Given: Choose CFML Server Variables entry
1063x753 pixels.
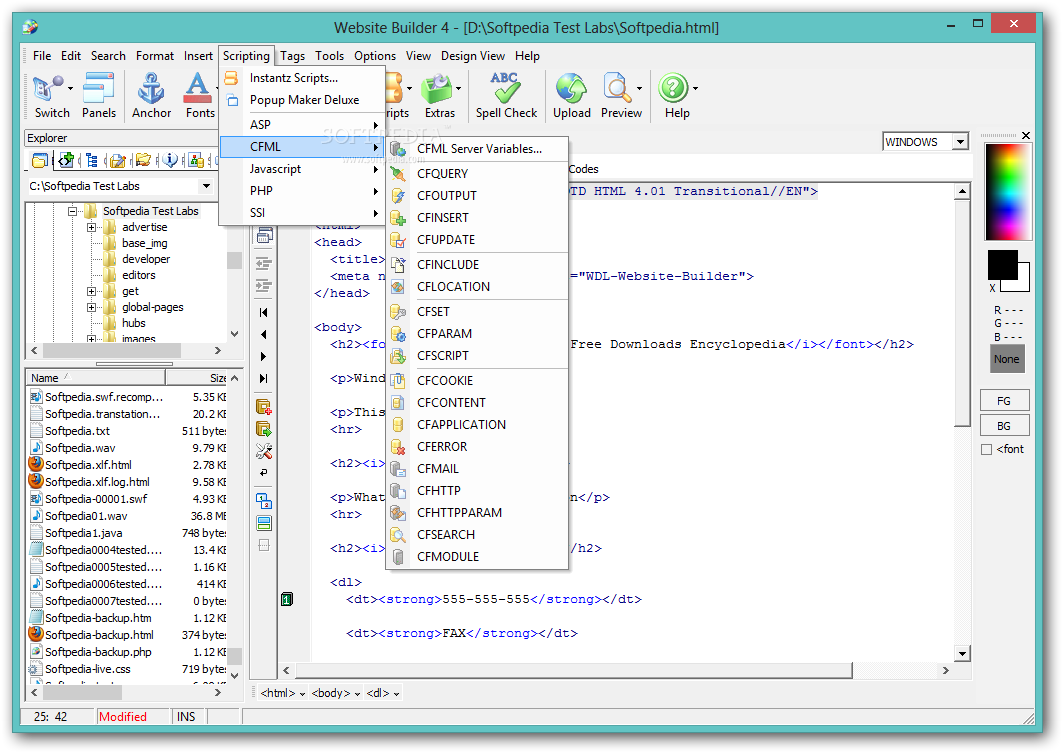Looking at the screenshot, I should click(477, 149).
